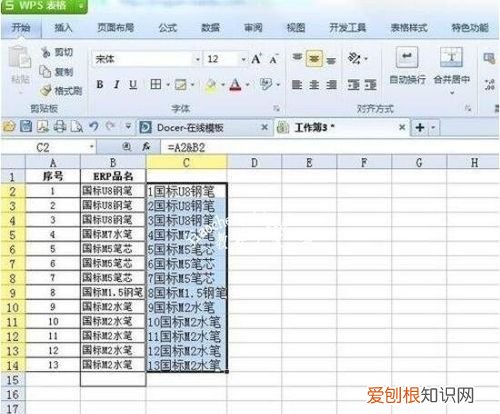The width and height of the screenshot is (500, 414).
Task: Select row 15 header
Action: point(13,380)
